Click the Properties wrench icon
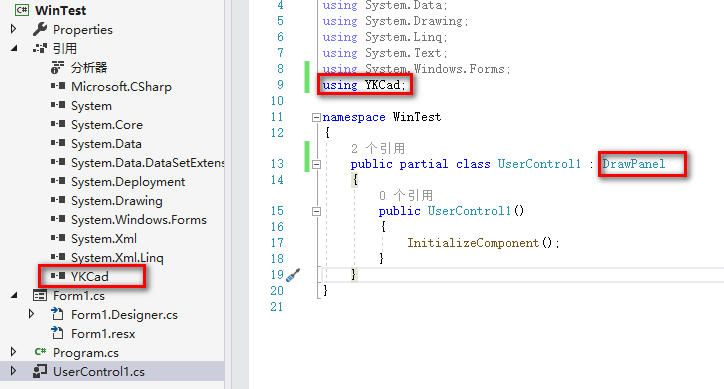 [40, 29]
